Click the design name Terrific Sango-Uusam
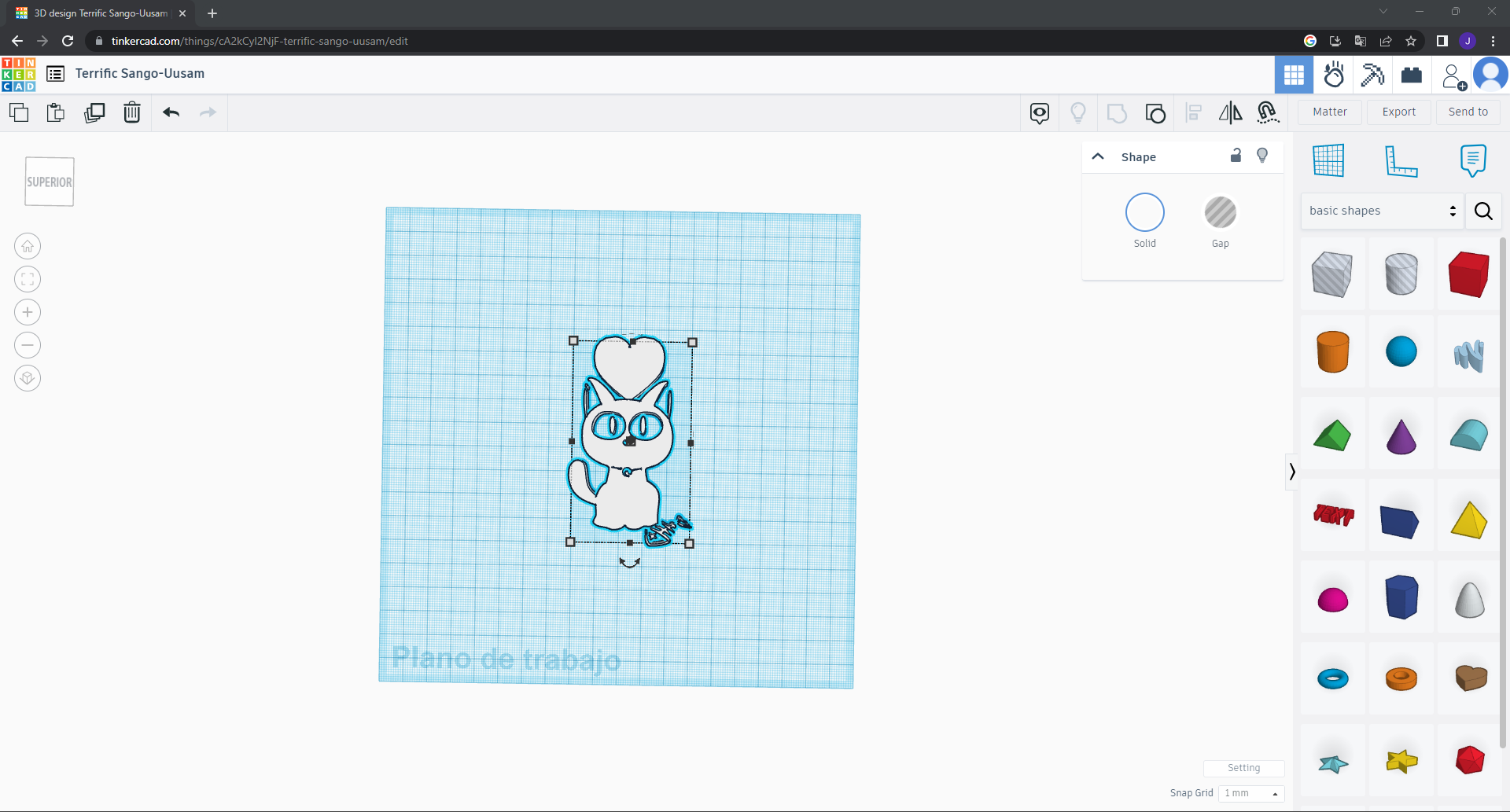 pyautogui.click(x=140, y=74)
